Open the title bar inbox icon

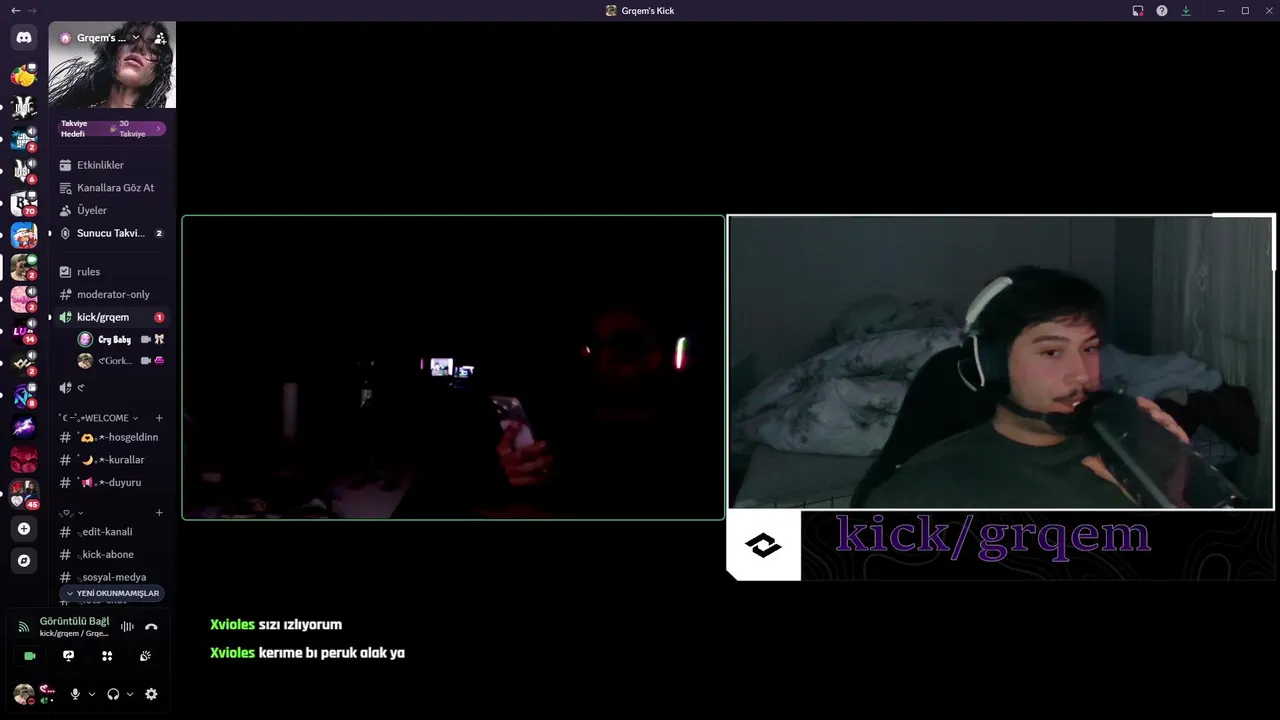point(1138,10)
